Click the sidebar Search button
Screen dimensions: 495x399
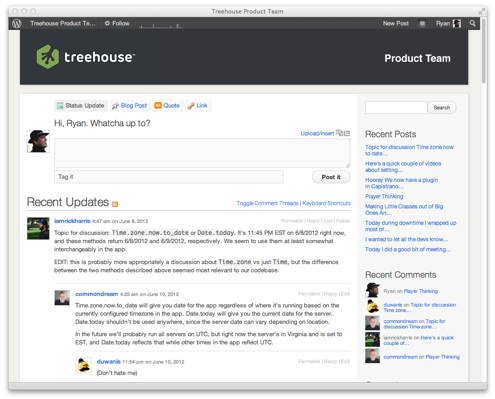(442, 108)
